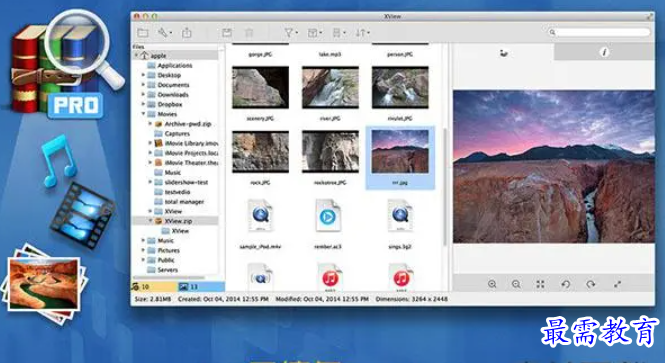Select the sample_iPod.m4v file icon
Image resolution: width=665 pixels, height=363 pixels.
click(x=260, y=216)
